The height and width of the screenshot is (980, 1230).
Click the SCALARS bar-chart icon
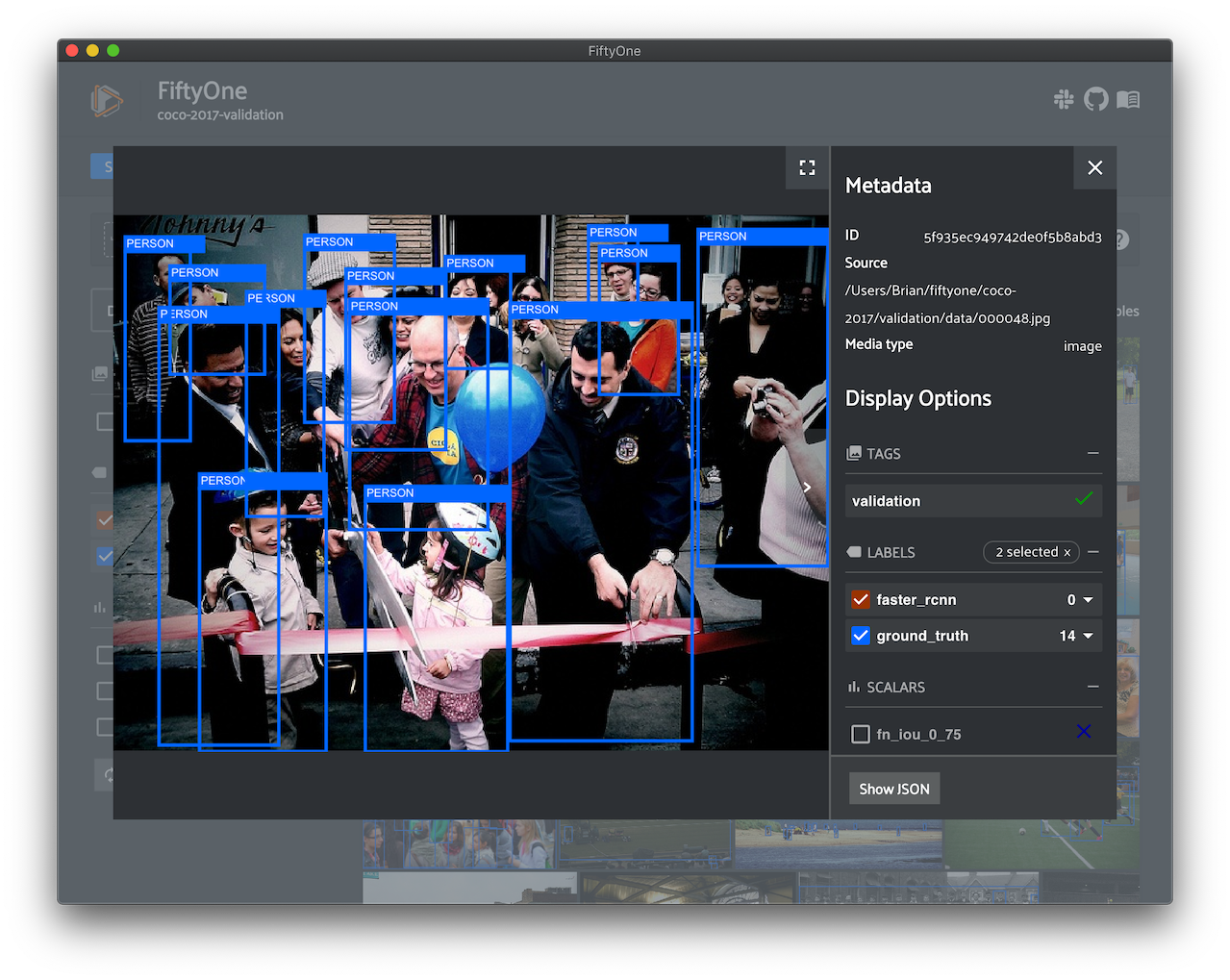tap(853, 686)
